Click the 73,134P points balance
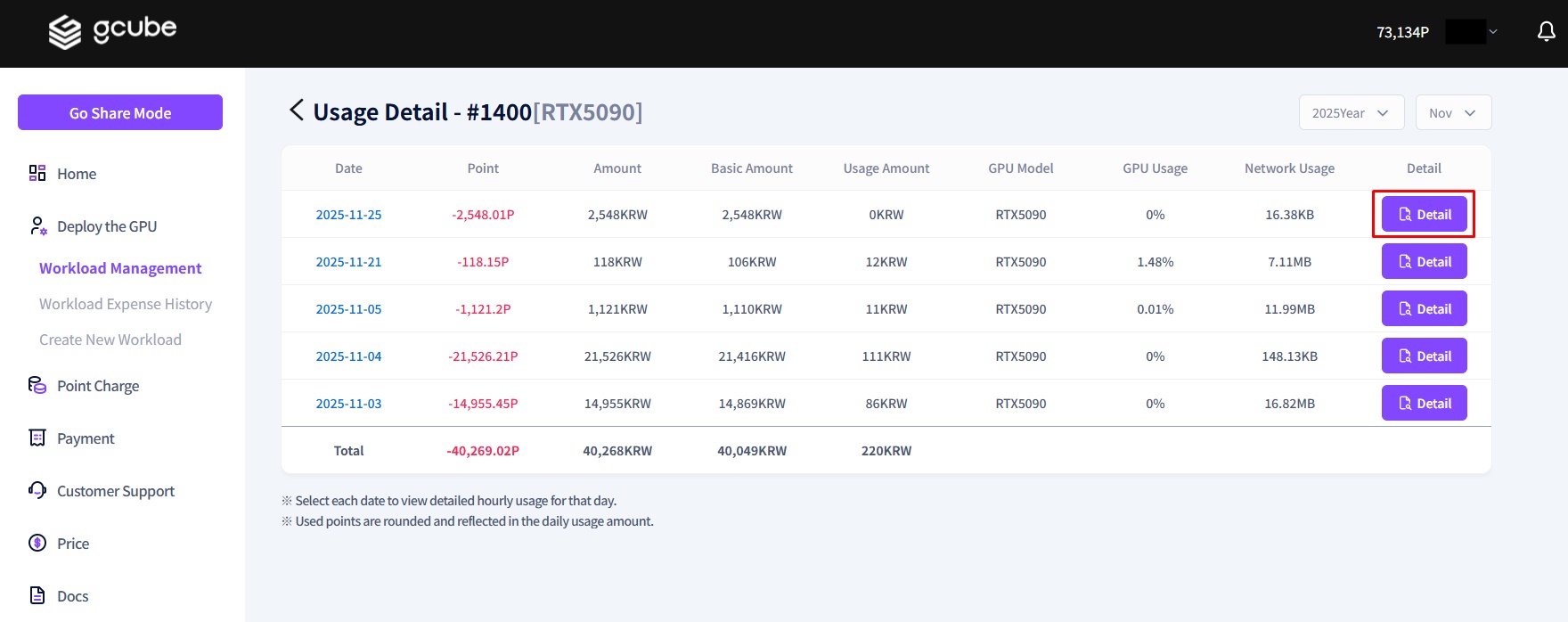 tap(1402, 32)
